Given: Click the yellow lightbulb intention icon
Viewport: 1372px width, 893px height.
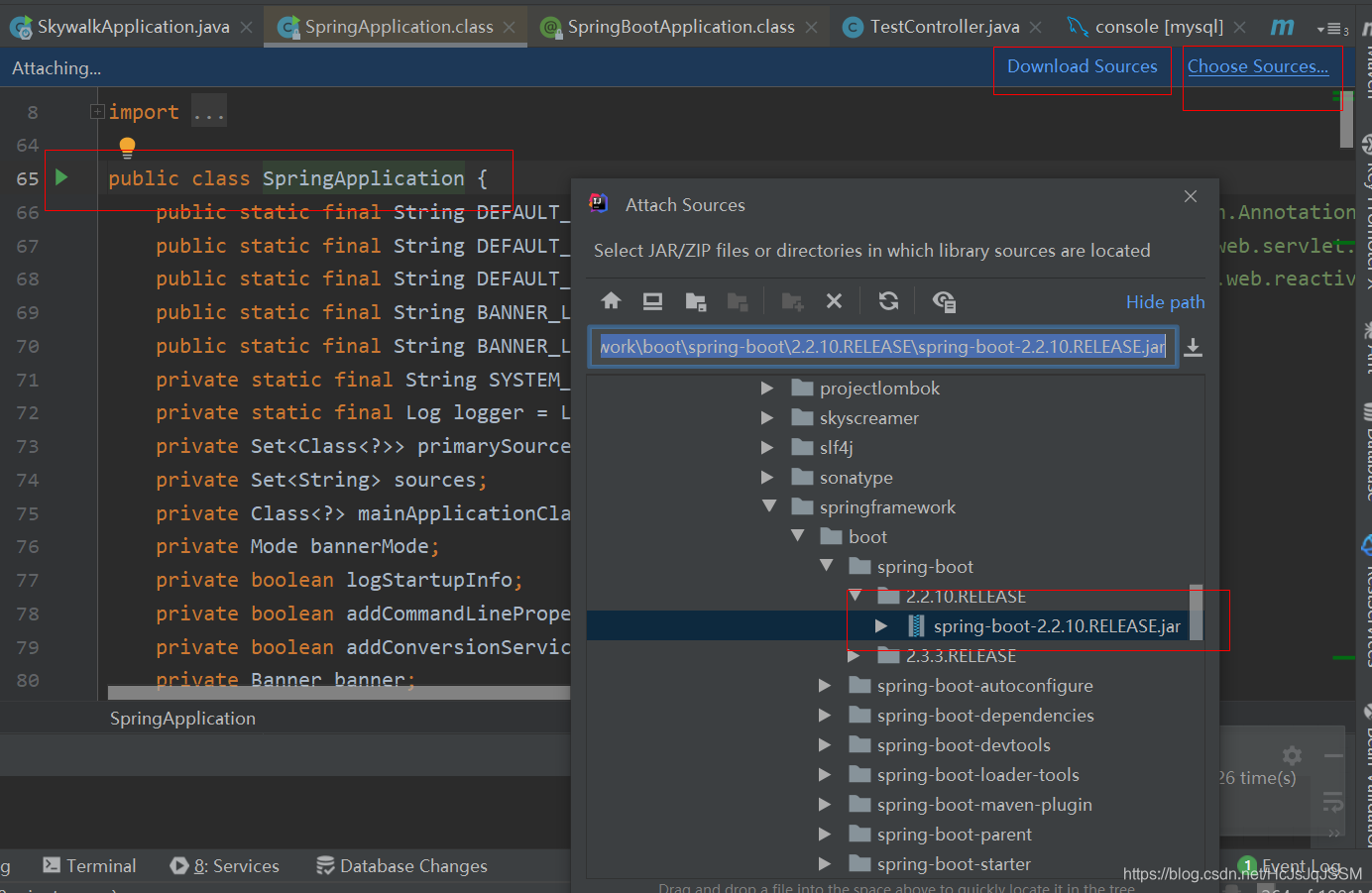Looking at the screenshot, I should [x=127, y=148].
